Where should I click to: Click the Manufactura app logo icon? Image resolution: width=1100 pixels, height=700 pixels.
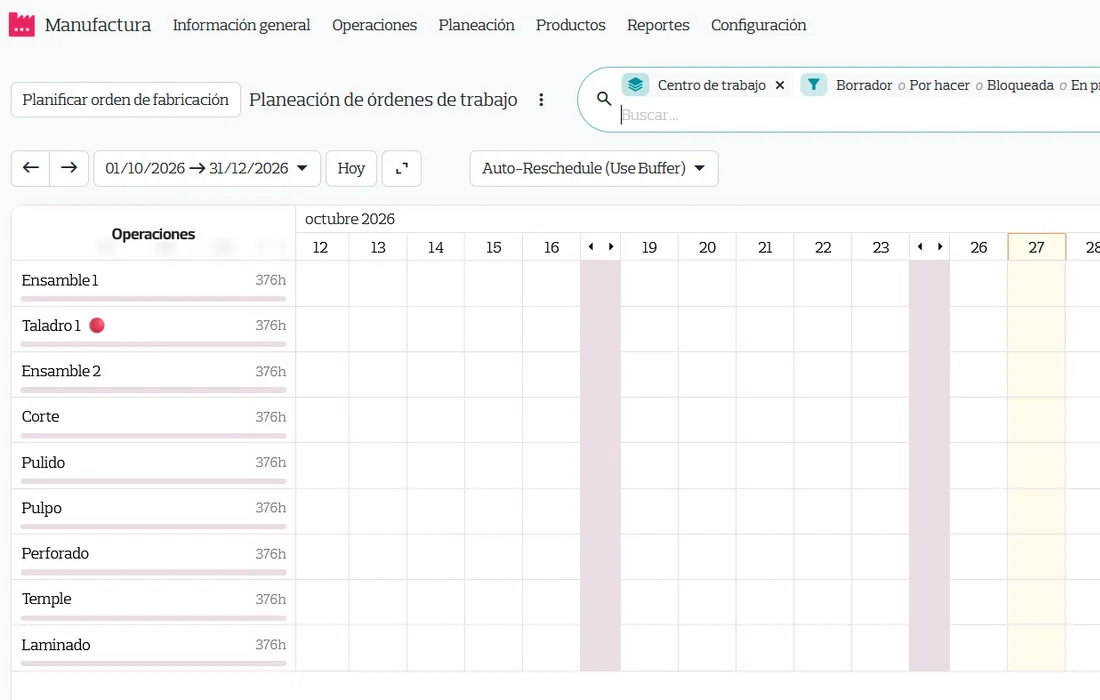pos(22,25)
